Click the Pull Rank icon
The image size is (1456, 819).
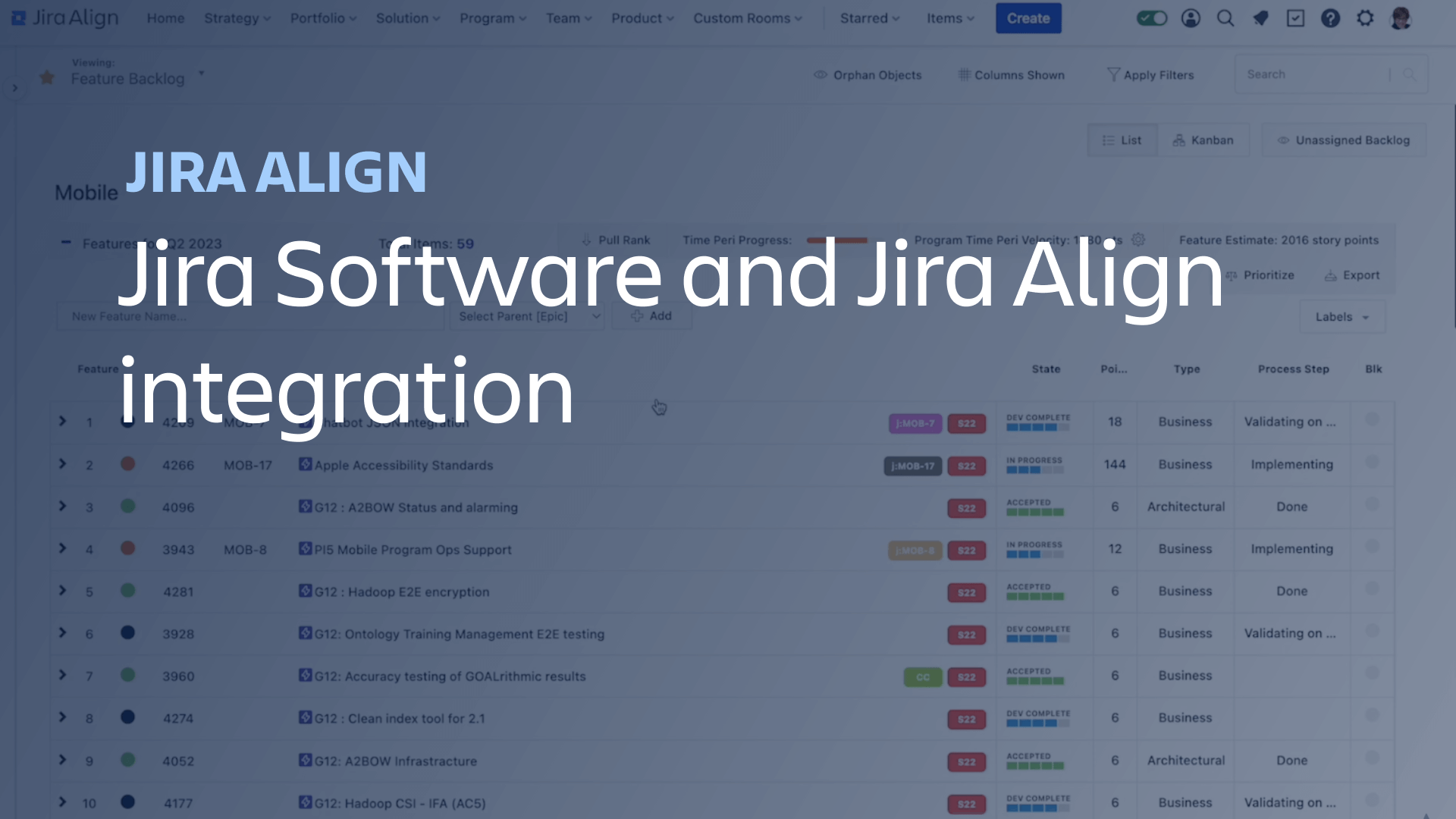pos(585,240)
